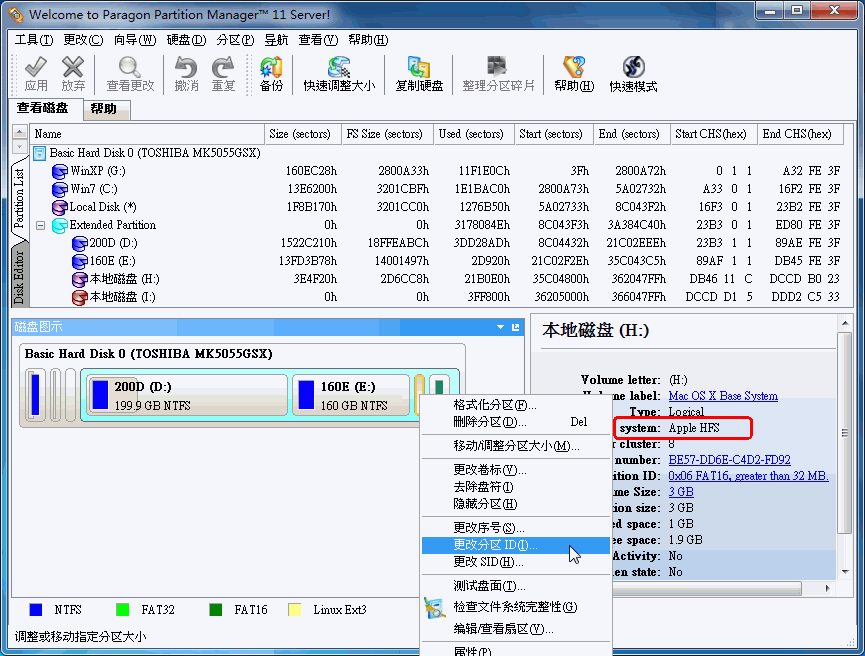The height and width of the screenshot is (656, 865).
Task: Choose 更改分区 ID(I)... from context menu
Action: pyautogui.click(x=516, y=545)
